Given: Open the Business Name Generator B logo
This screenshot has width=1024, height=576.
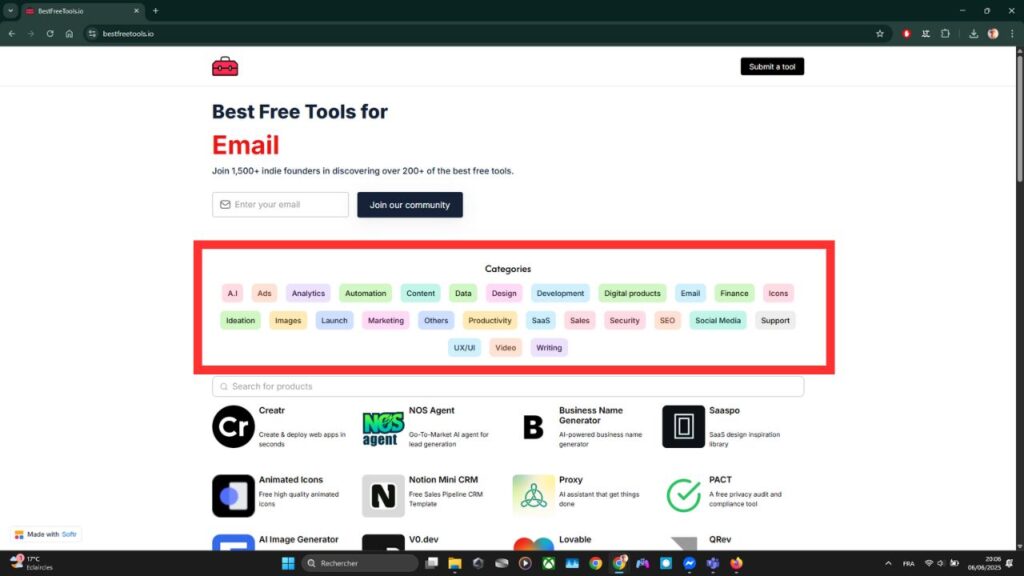Looking at the screenshot, I should point(534,427).
